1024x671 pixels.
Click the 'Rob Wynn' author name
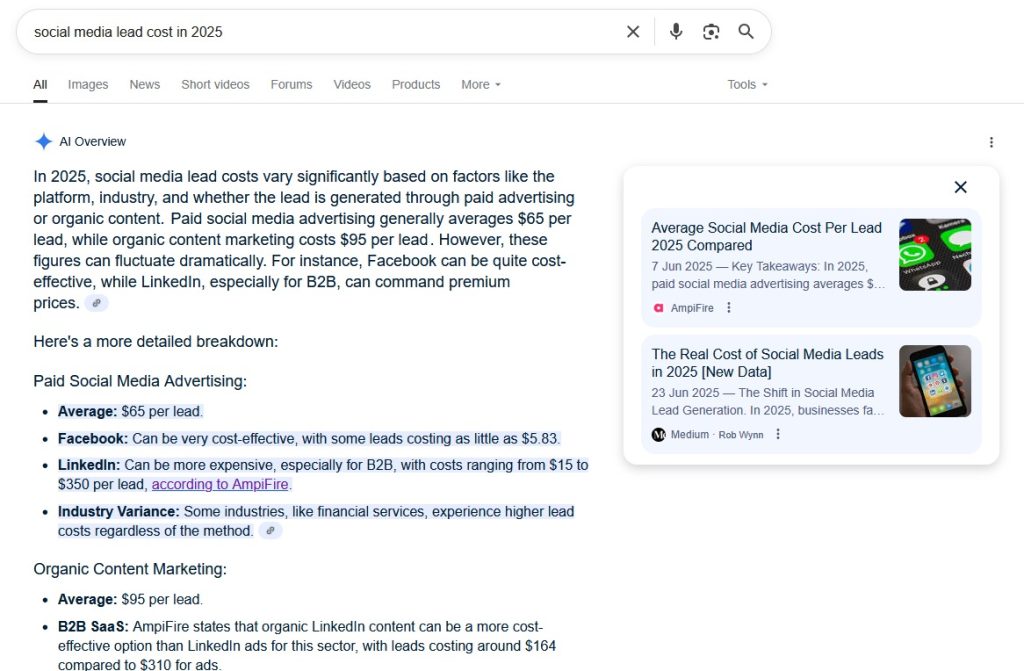[741, 434]
